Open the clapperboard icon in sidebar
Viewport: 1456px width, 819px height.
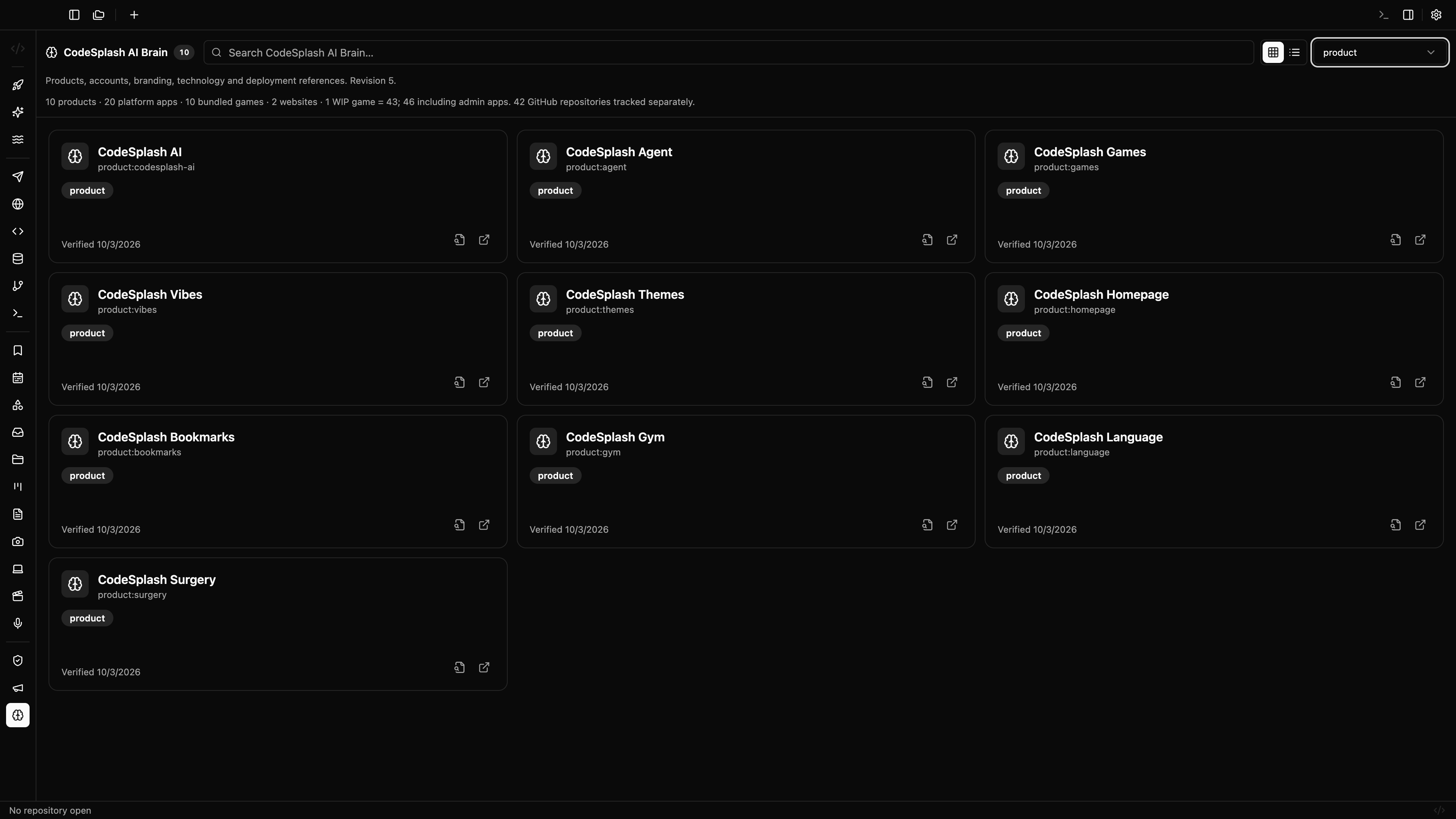click(x=17, y=596)
